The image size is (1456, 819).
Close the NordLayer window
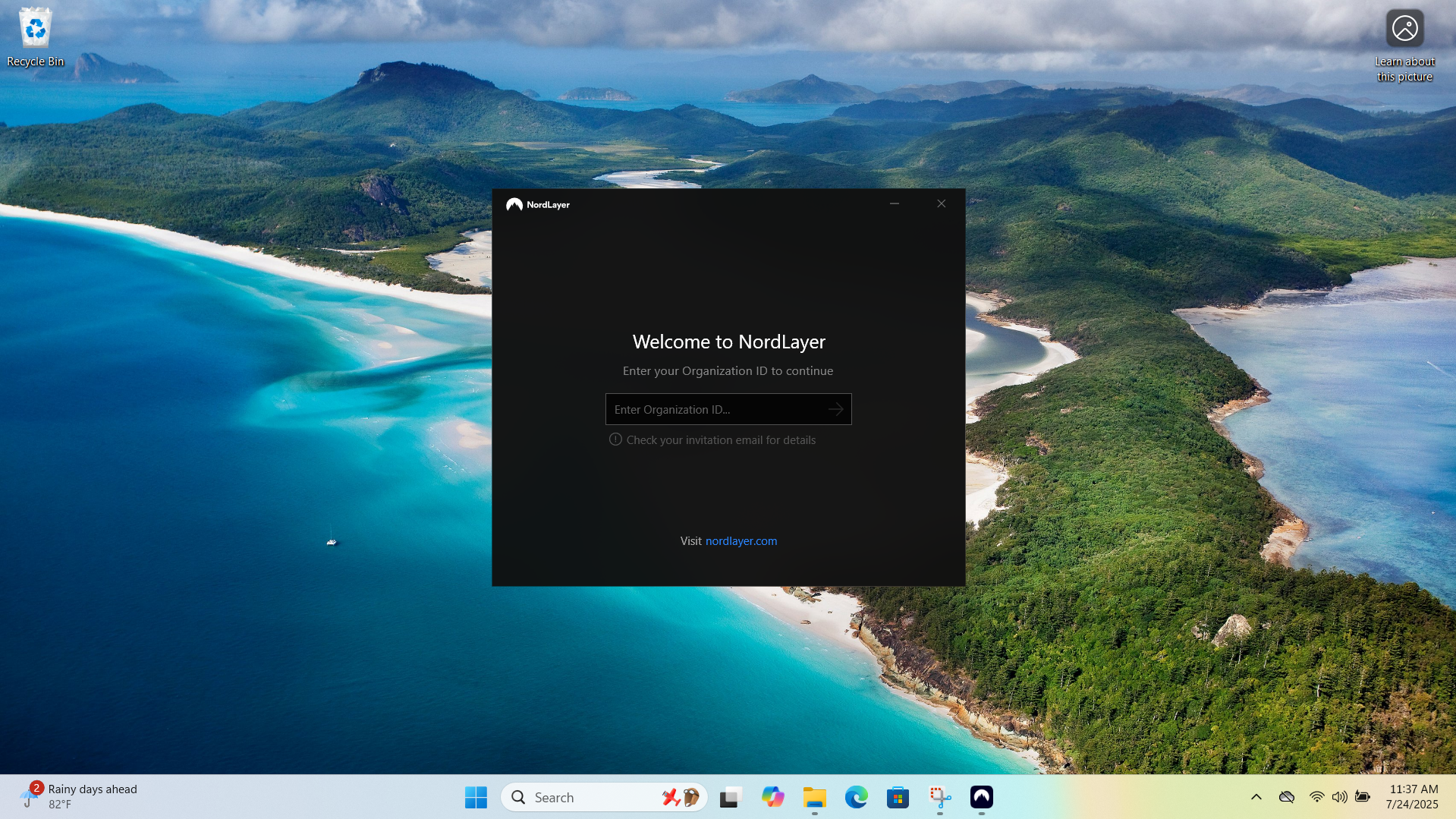[941, 203]
